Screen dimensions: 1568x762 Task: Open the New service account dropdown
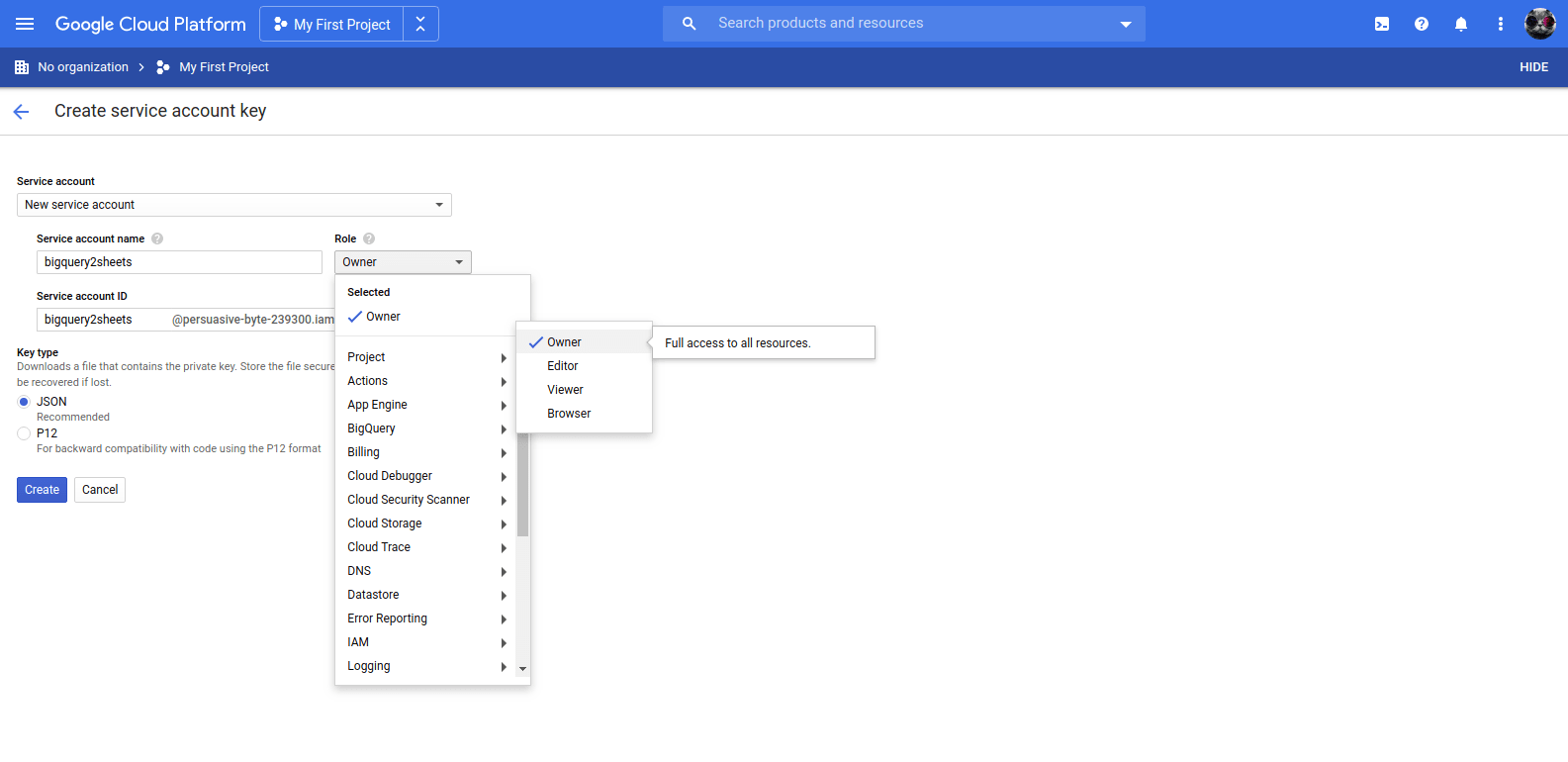(x=234, y=205)
